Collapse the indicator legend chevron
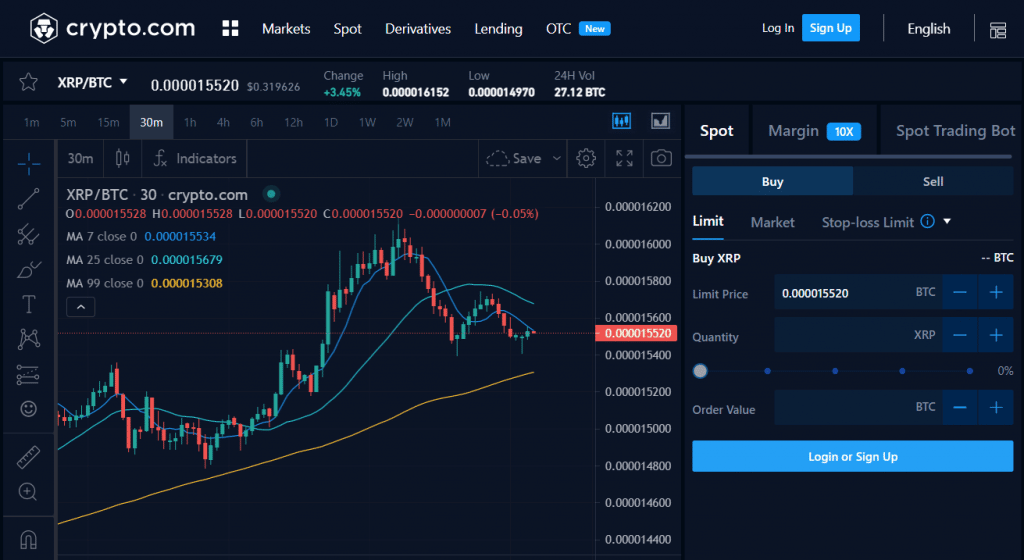 [x=81, y=307]
